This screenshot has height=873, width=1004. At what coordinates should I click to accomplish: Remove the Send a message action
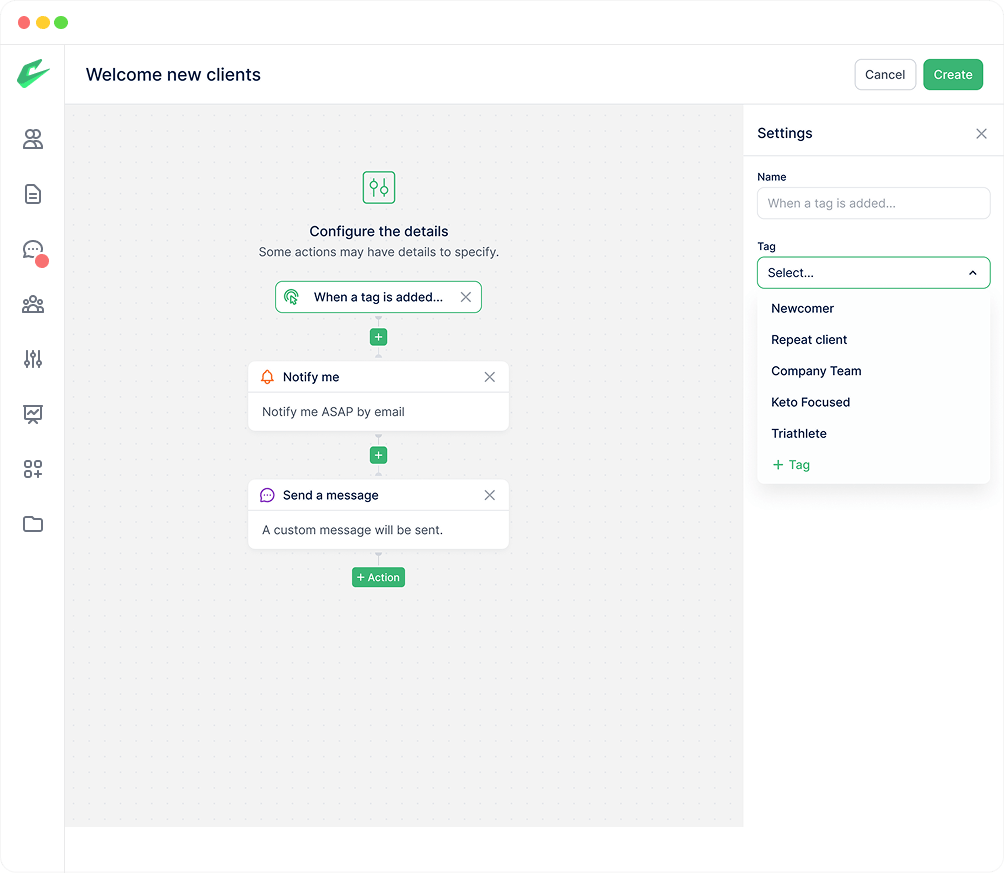click(x=489, y=495)
